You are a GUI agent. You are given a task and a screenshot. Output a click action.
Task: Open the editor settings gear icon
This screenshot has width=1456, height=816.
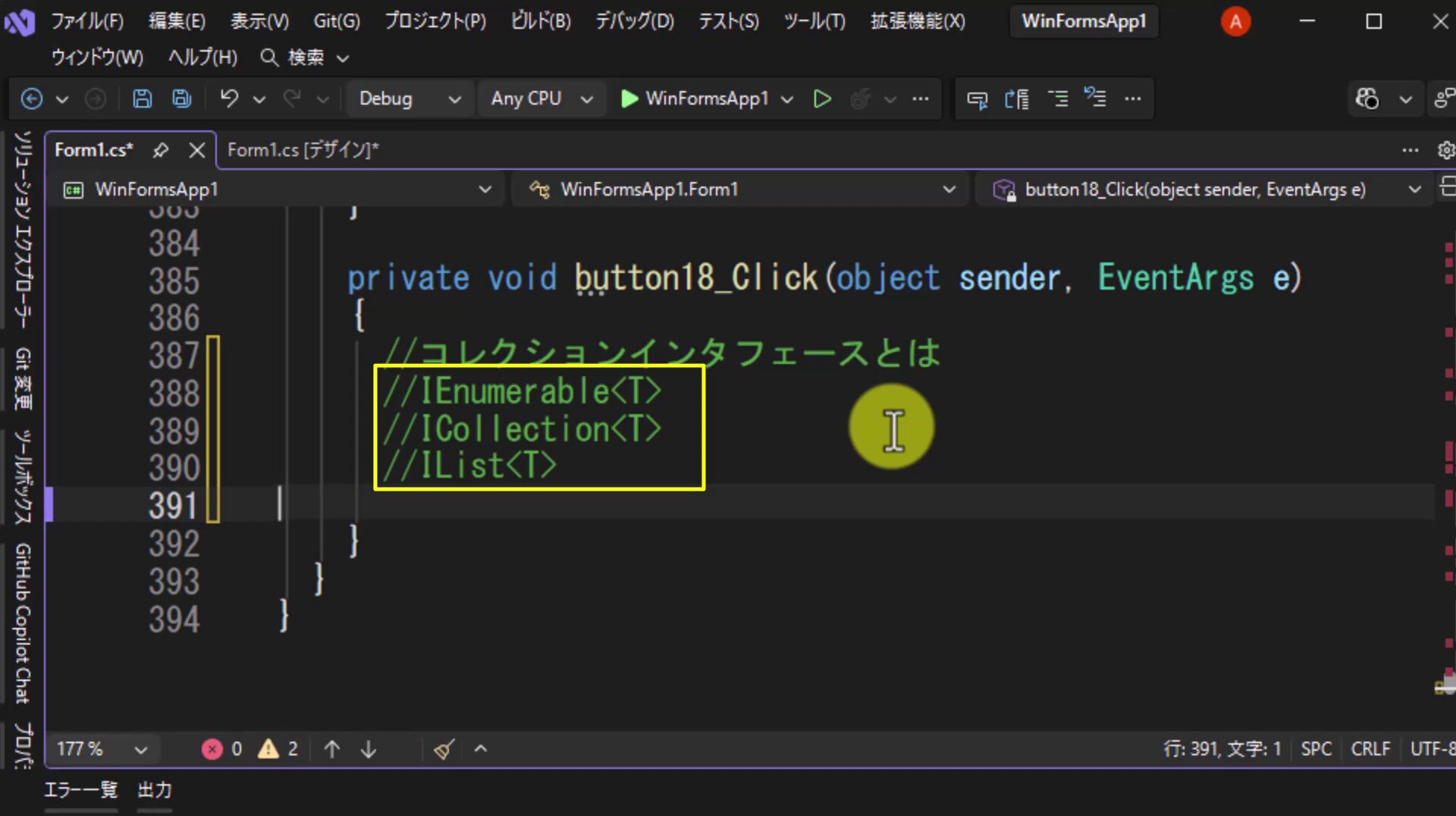[1446, 150]
